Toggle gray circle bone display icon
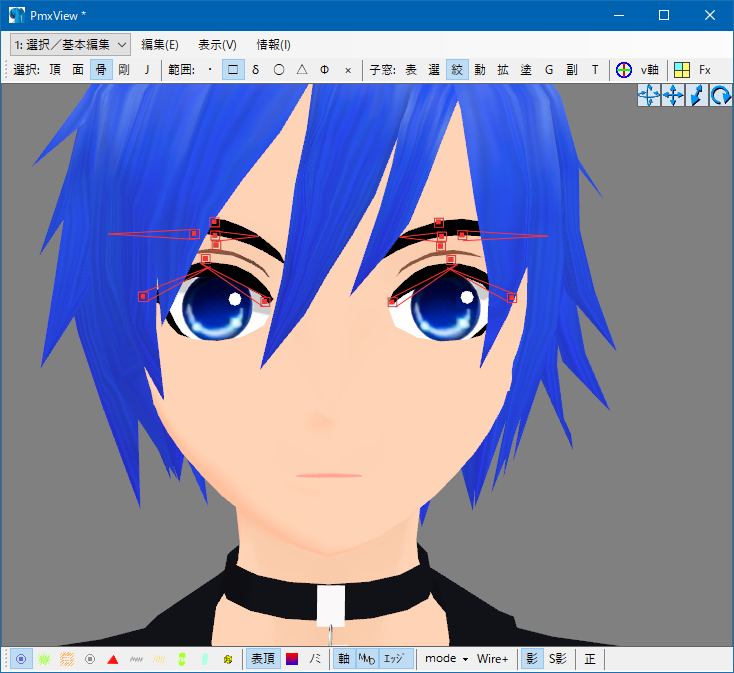 click(x=90, y=659)
